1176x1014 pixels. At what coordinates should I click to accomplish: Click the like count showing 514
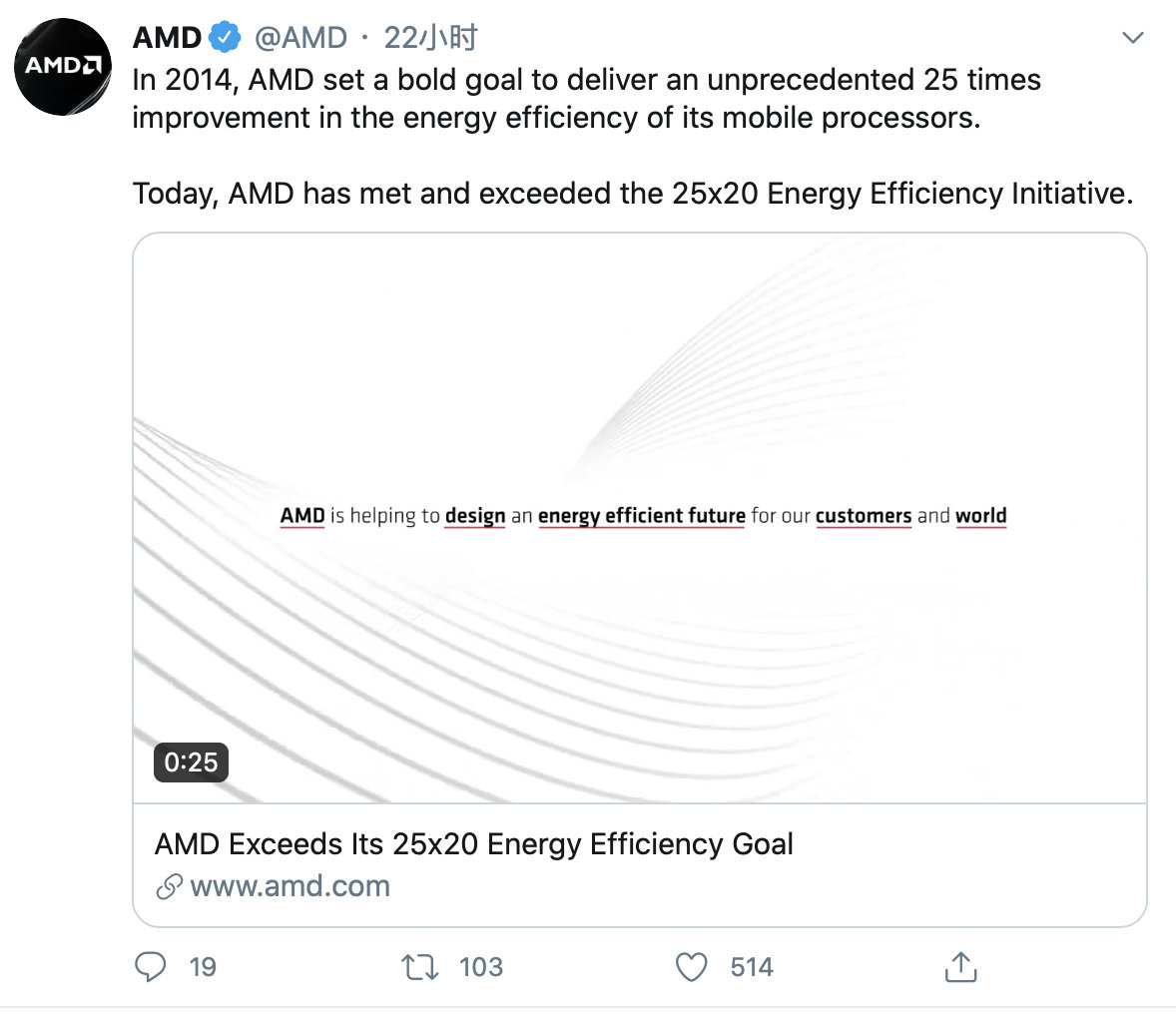point(752,967)
